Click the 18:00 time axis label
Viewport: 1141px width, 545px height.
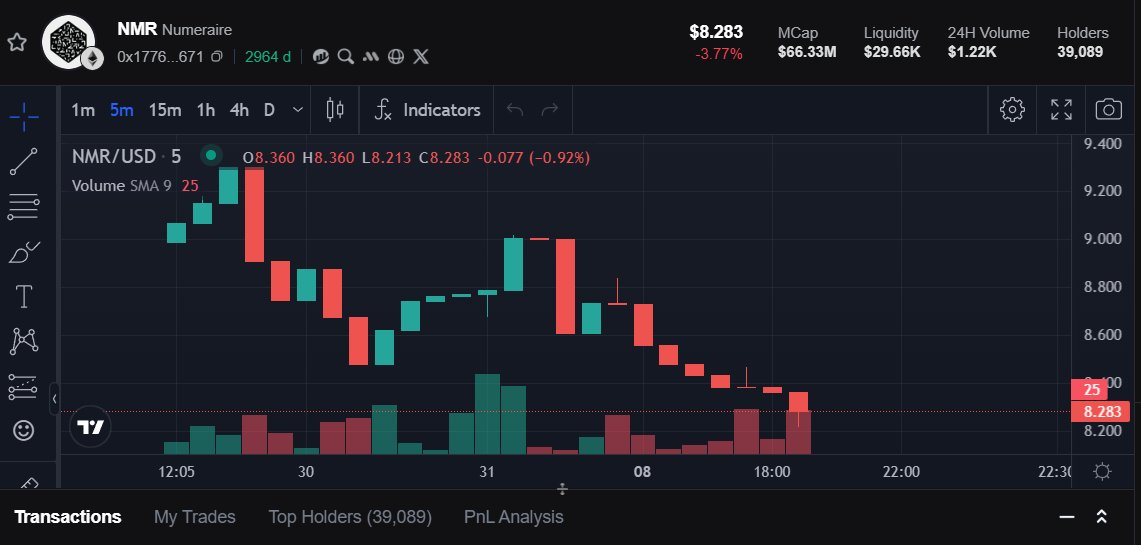771,472
